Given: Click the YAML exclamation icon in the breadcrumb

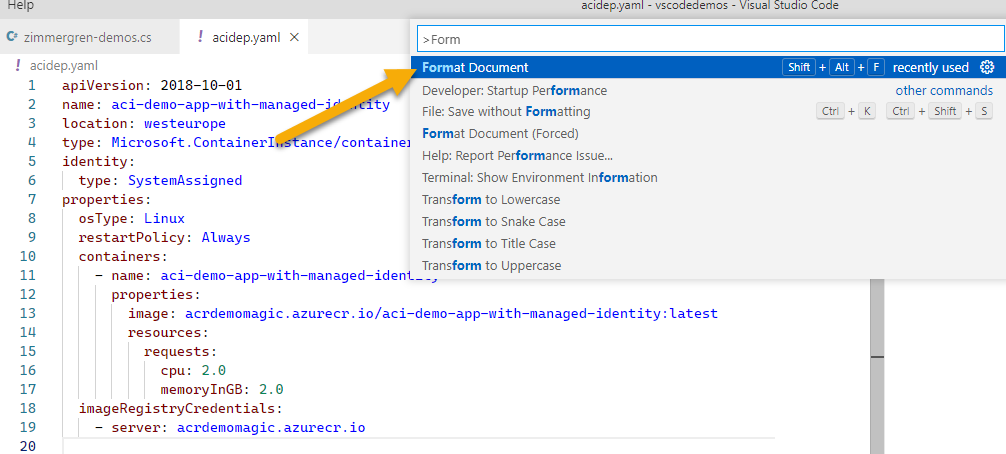Looking at the screenshot, I should click(x=19, y=65).
